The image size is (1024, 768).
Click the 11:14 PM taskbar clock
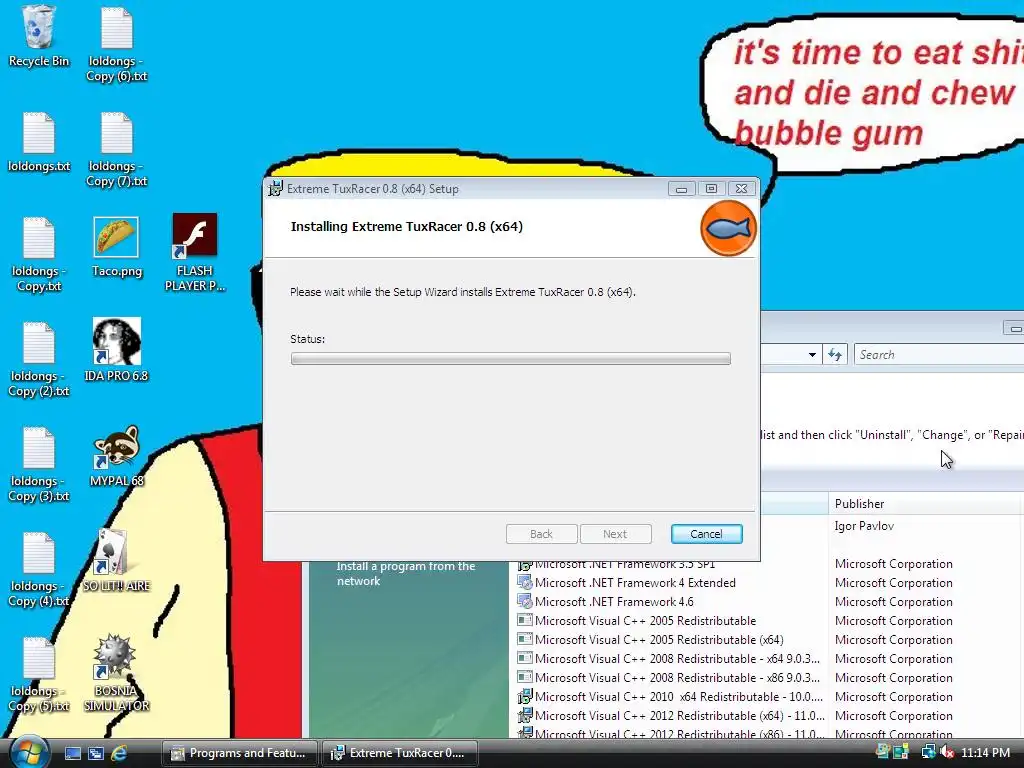click(985, 752)
